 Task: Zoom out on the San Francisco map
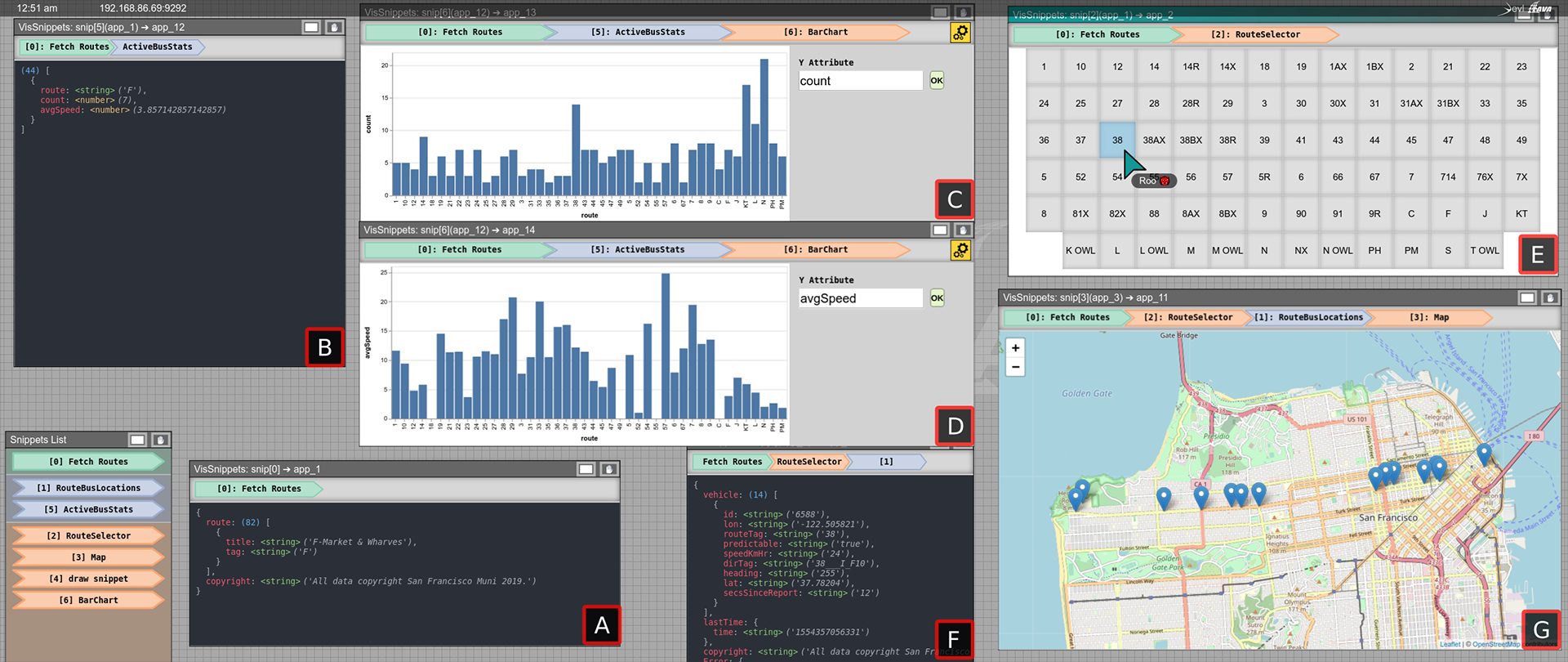point(1015,367)
